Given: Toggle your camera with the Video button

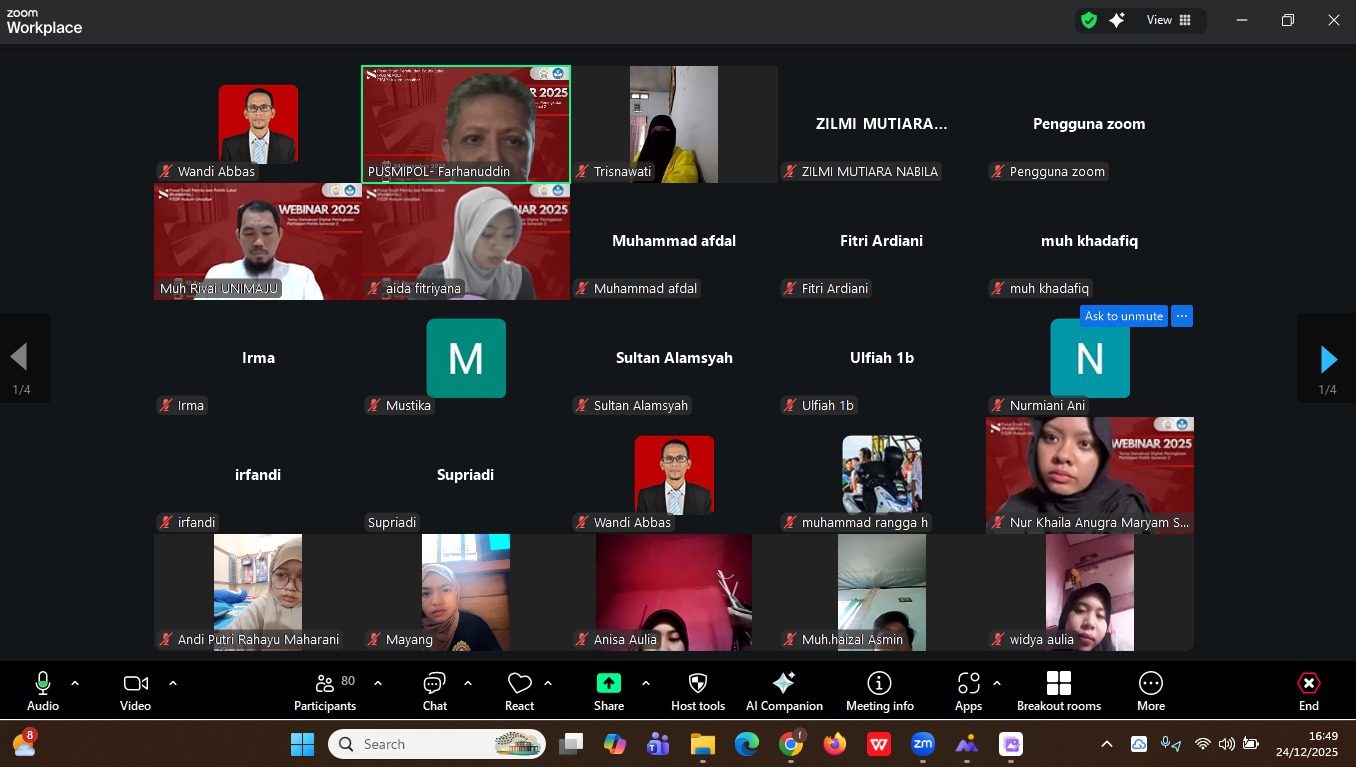Looking at the screenshot, I should [x=135, y=690].
